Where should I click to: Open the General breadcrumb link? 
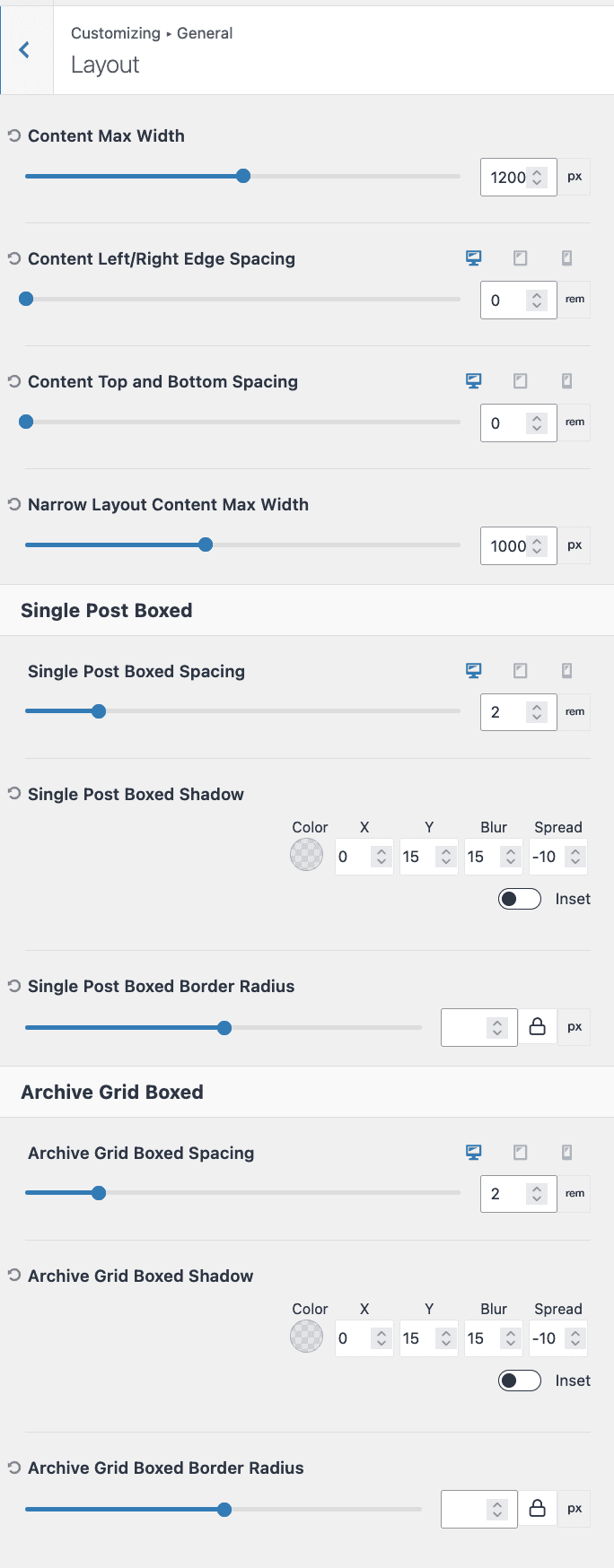pyautogui.click(x=205, y=32)
